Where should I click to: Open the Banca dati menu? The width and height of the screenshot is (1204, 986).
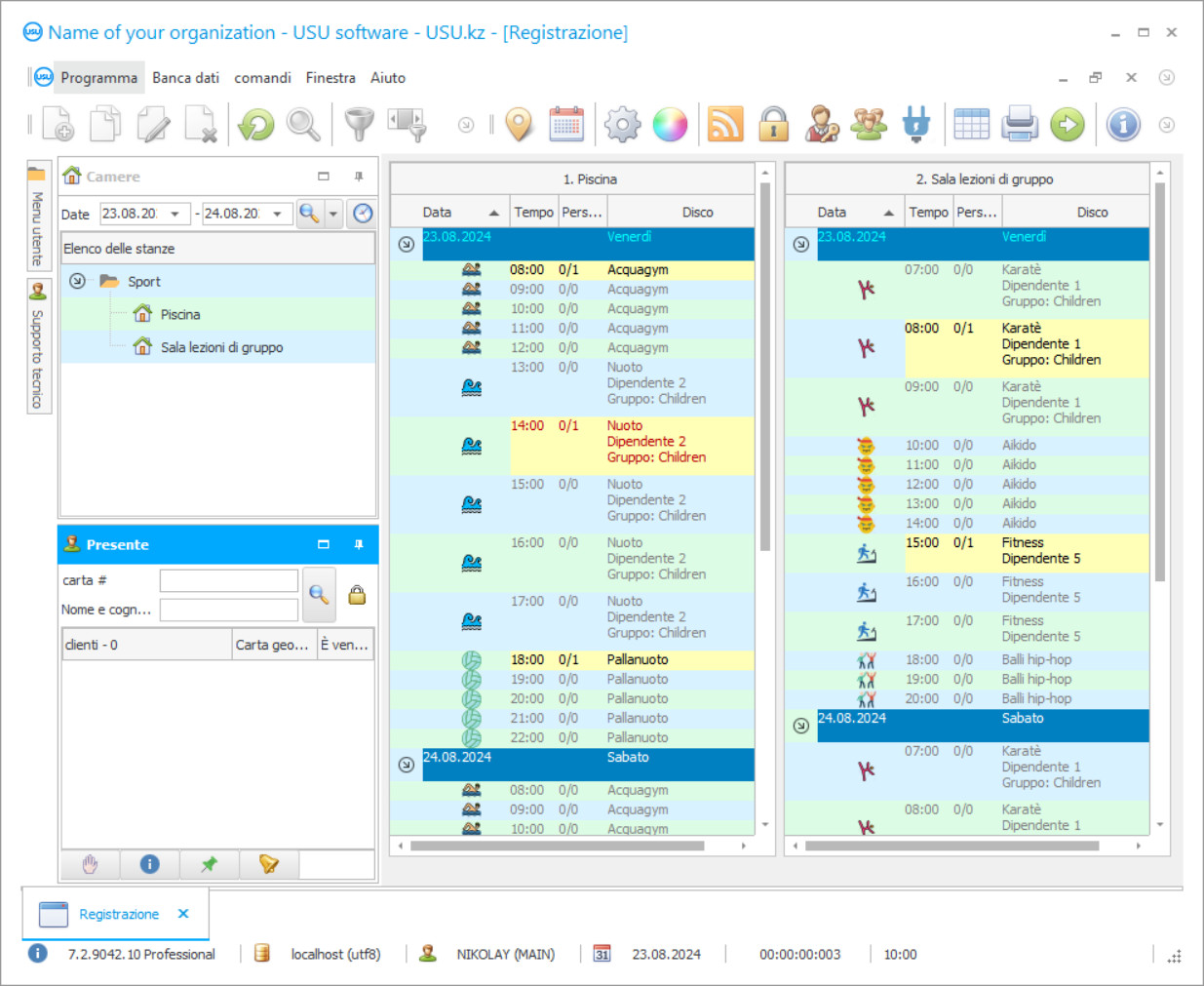pos(185,78)
